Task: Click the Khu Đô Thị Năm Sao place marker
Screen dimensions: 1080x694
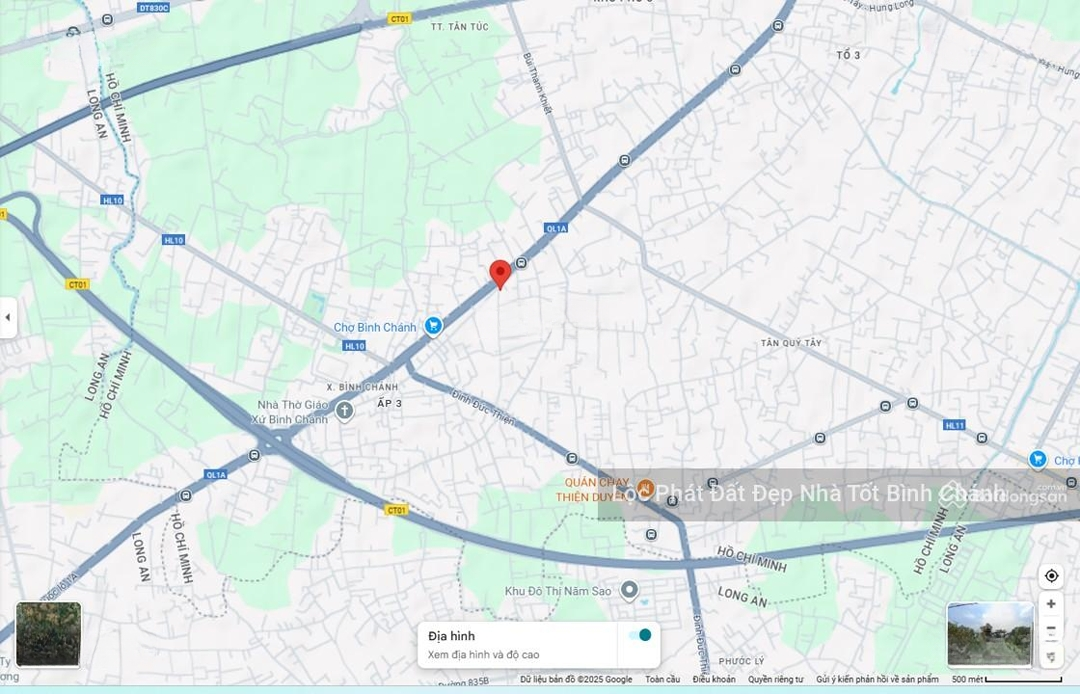Action: pos(629,590)
